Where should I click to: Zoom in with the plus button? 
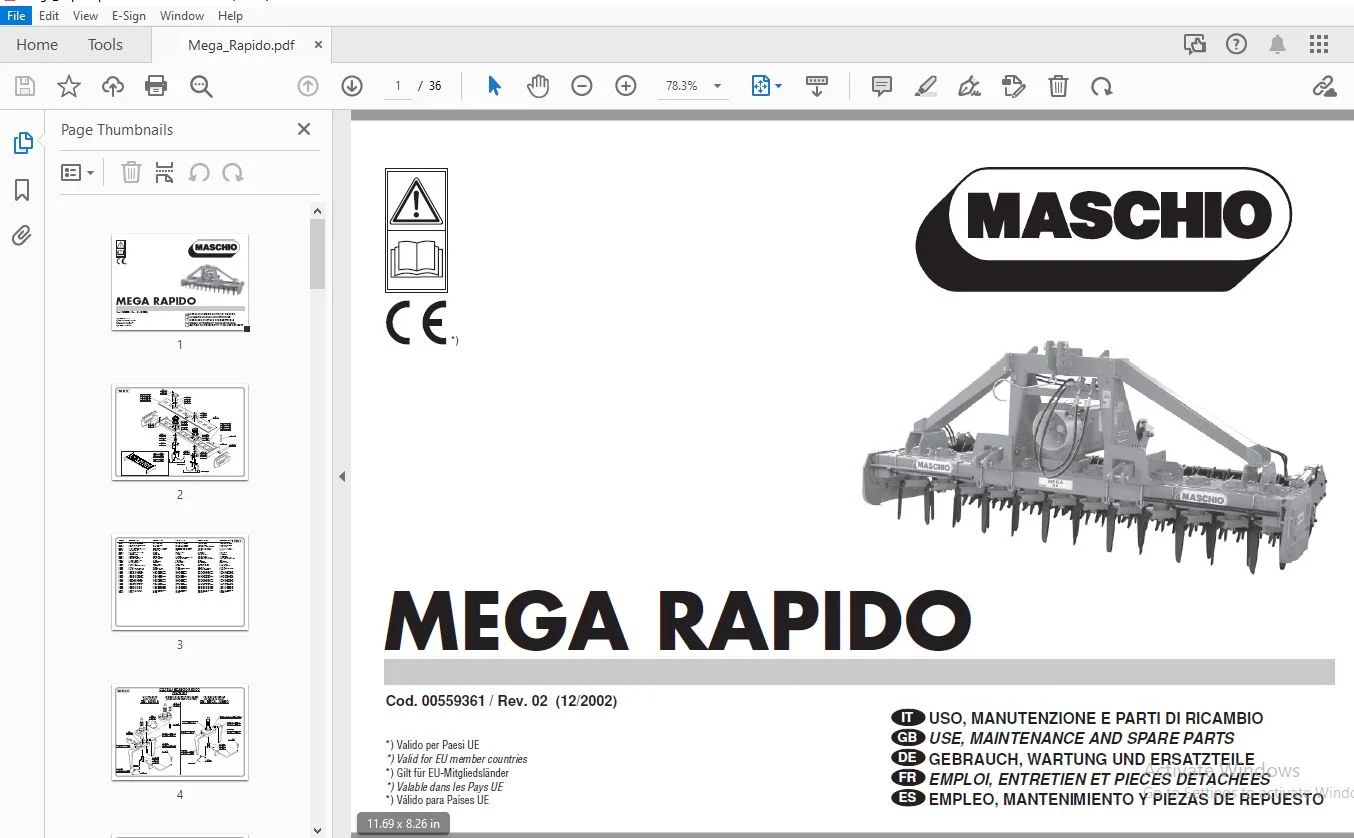(x=626, y=87)
